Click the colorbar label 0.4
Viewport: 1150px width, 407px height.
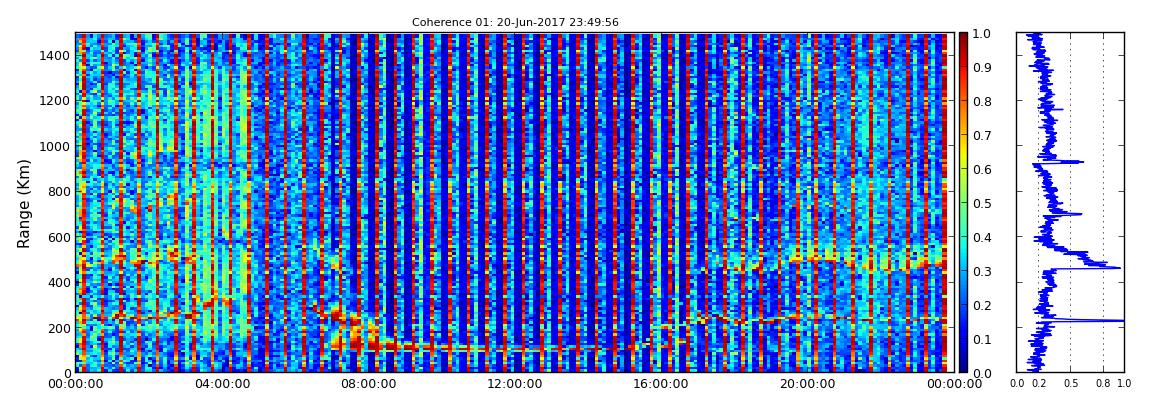[984, 237]
